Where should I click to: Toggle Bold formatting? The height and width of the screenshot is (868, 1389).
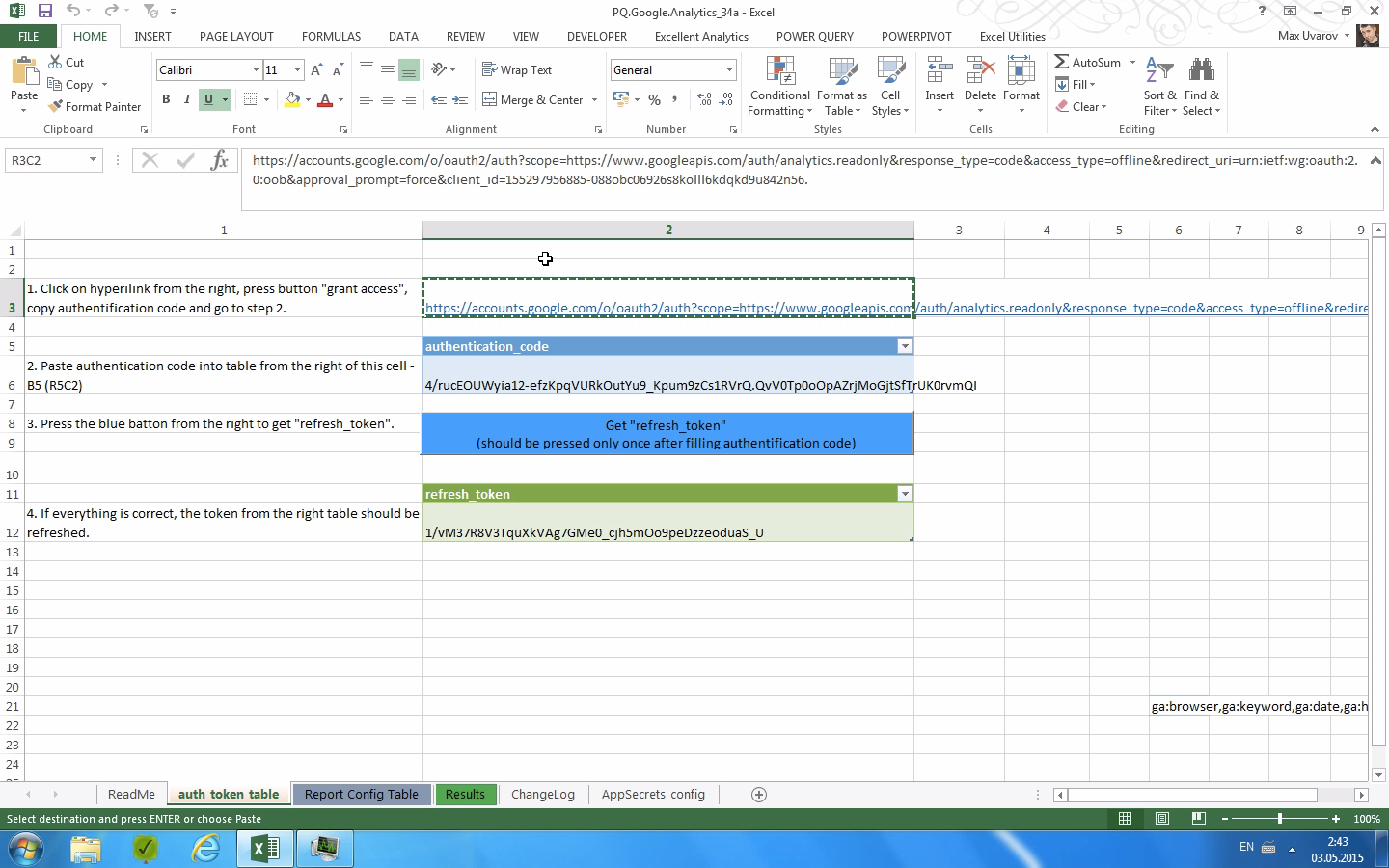click(x=166, y=99)
